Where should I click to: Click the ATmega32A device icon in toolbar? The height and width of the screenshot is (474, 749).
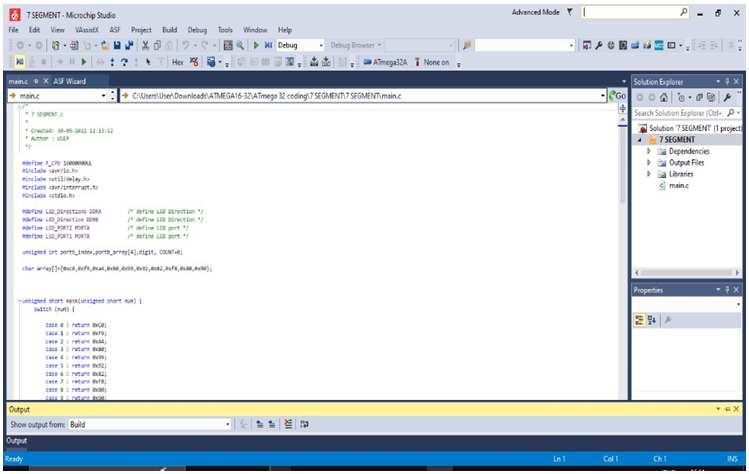coord(366,62)
